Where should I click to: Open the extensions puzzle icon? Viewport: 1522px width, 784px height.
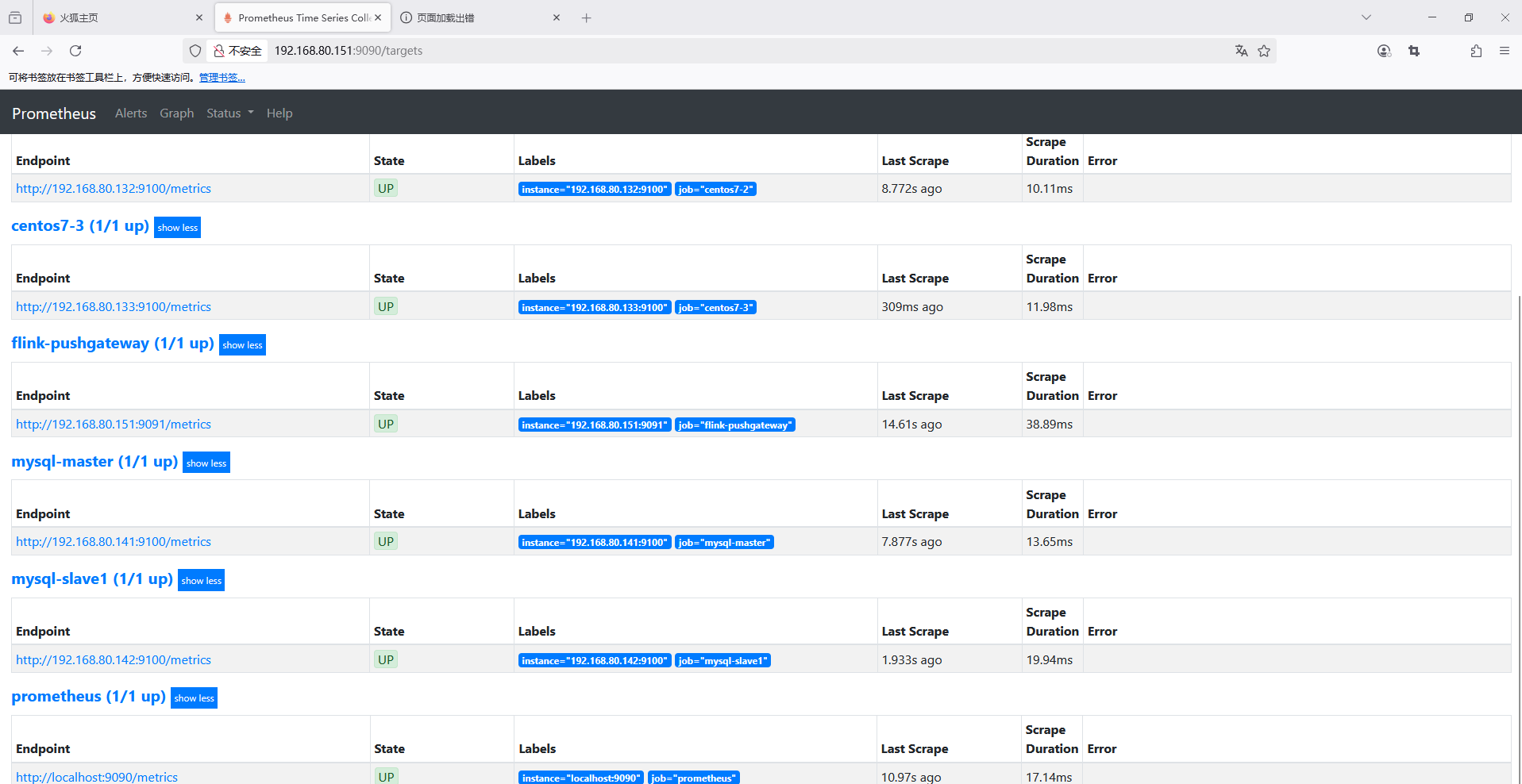click(x=1476, y=51)
